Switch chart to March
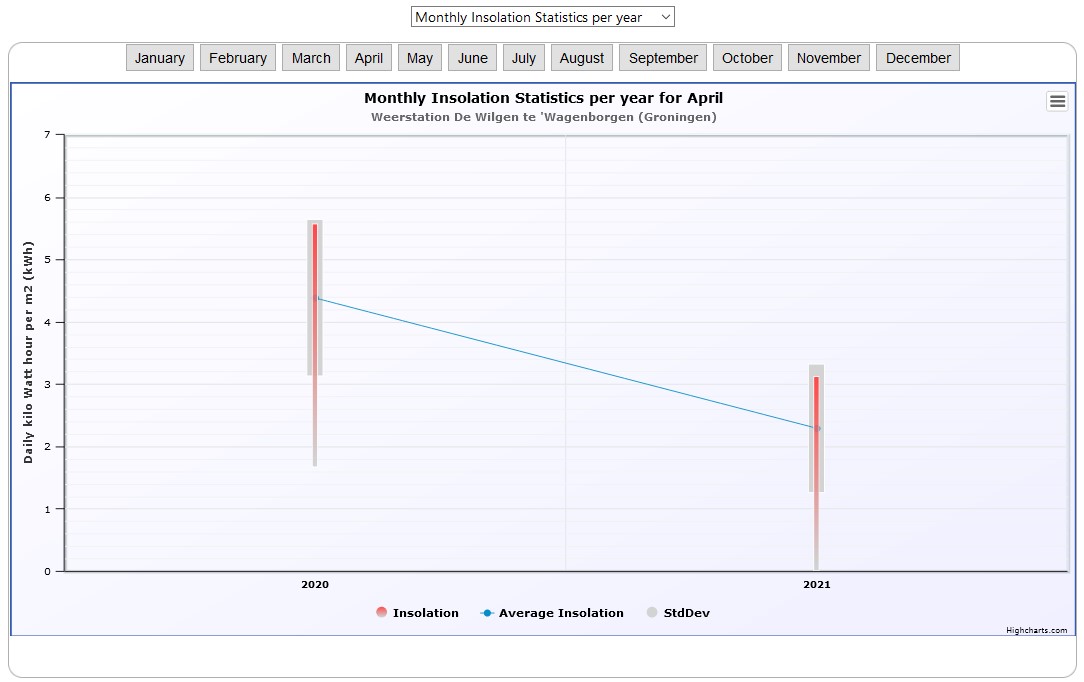This screenshot has width=1084, height=682. pos(311,58)
